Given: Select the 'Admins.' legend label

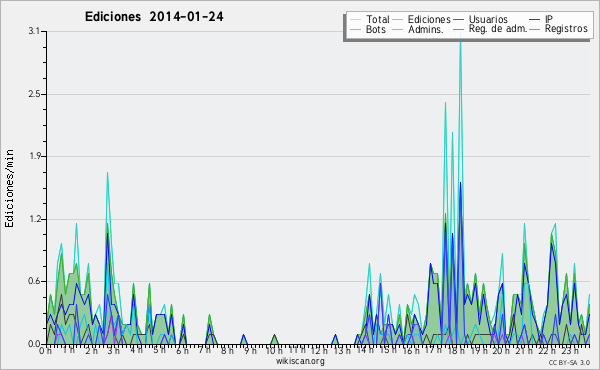Looking at the screenshot, I should pos(426,29).
